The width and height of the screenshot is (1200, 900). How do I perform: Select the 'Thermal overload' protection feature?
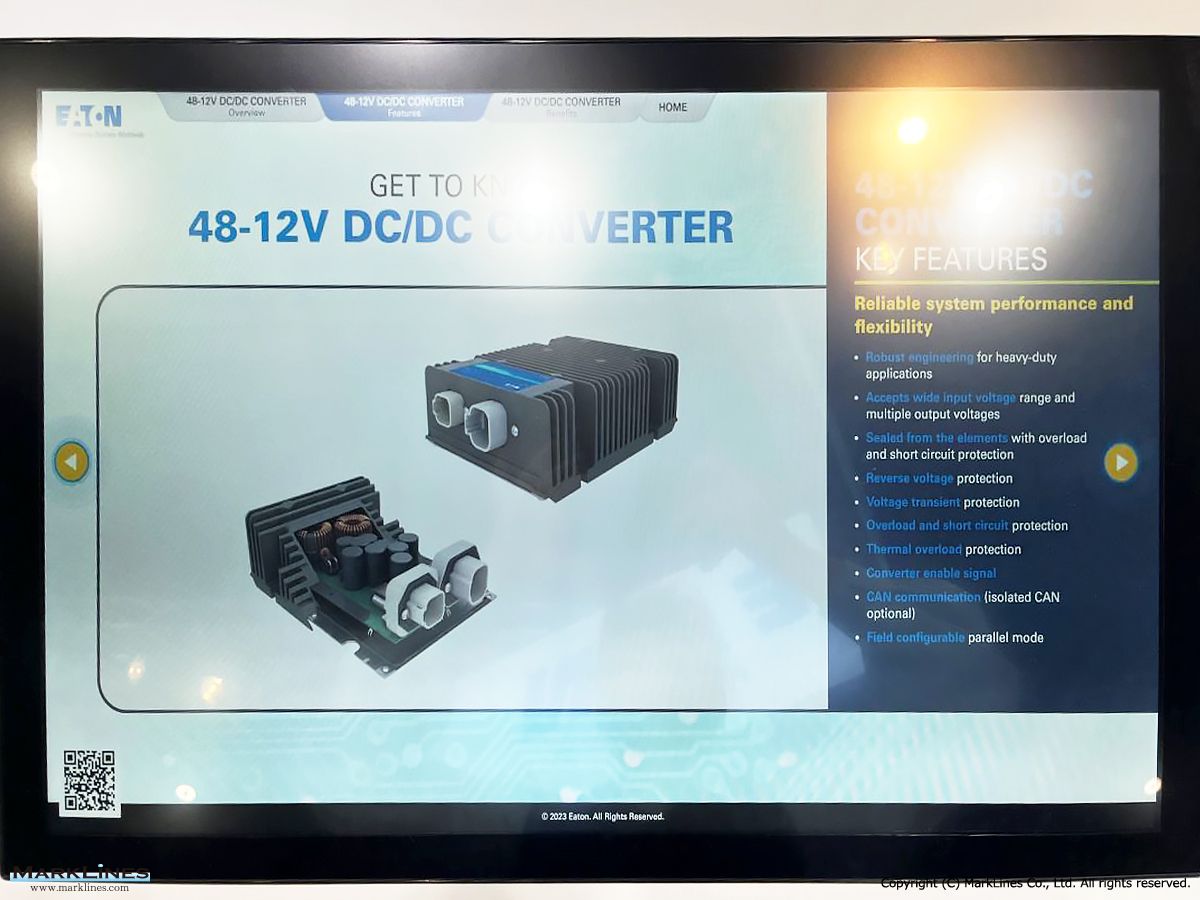[x=943, y=549]
